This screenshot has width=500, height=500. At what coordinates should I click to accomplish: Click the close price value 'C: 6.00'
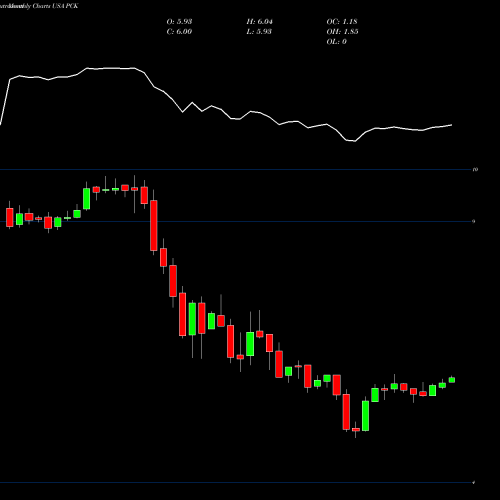(179, 32)
